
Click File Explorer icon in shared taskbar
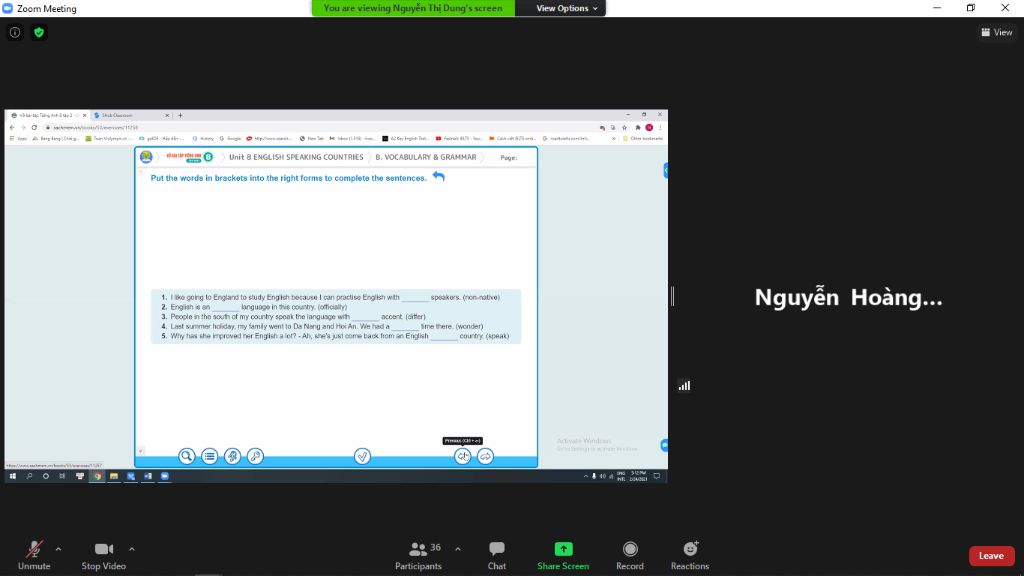(x=114, y=476)
